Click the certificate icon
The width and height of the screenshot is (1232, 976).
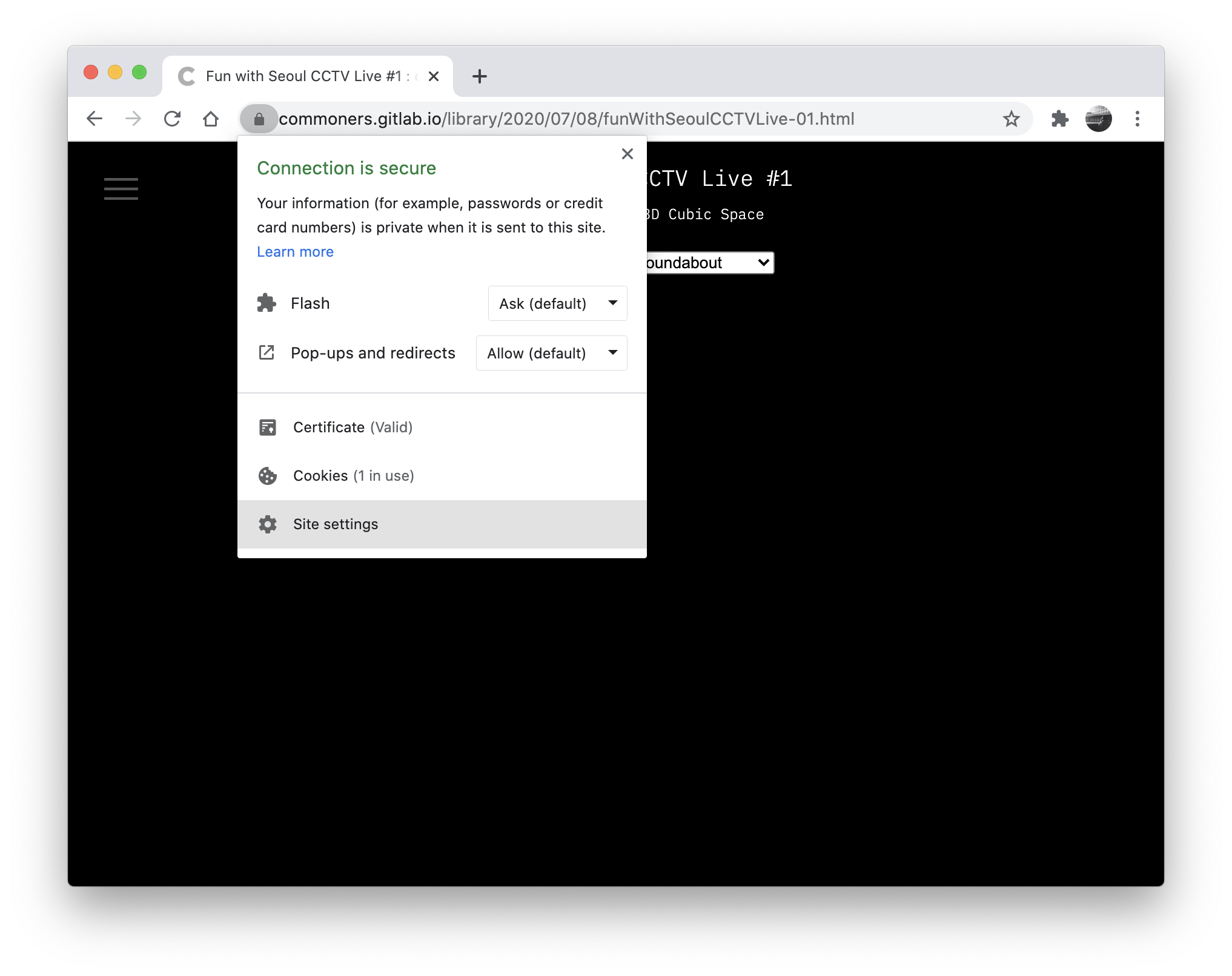(268, 427)
